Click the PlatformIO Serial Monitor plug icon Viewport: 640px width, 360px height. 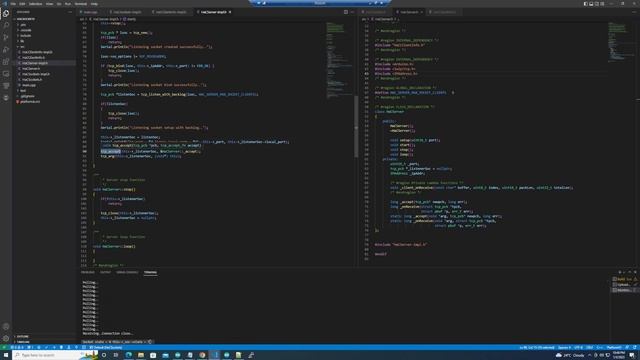point(76,347)
